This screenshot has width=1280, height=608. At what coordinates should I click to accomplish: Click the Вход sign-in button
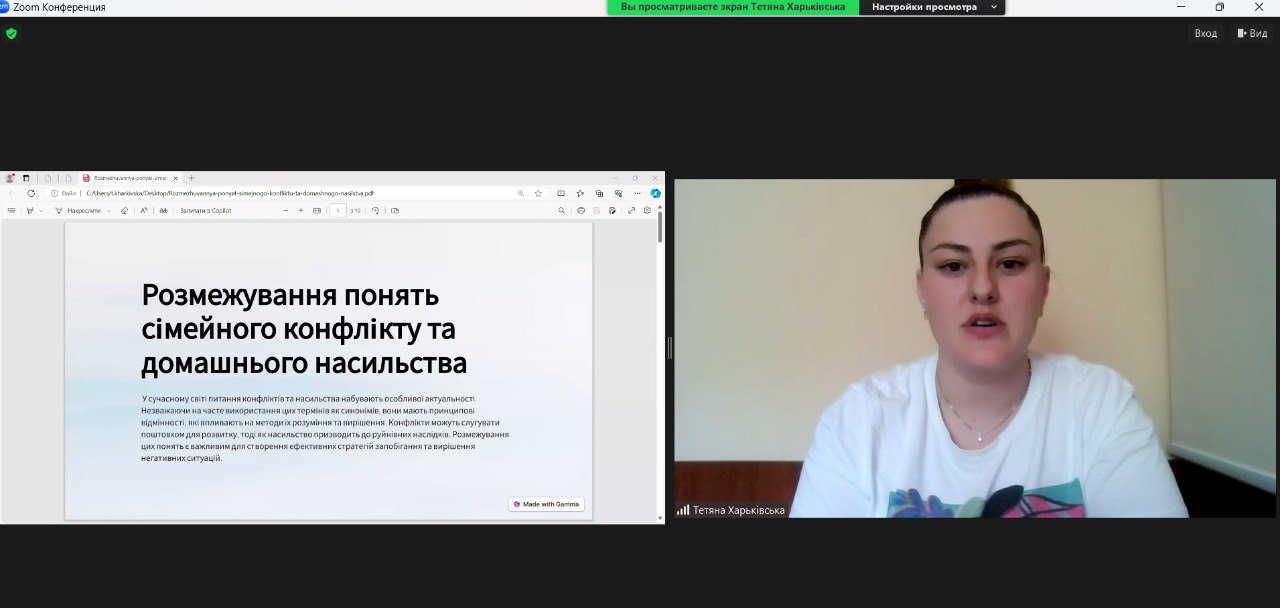[1205, 33]
